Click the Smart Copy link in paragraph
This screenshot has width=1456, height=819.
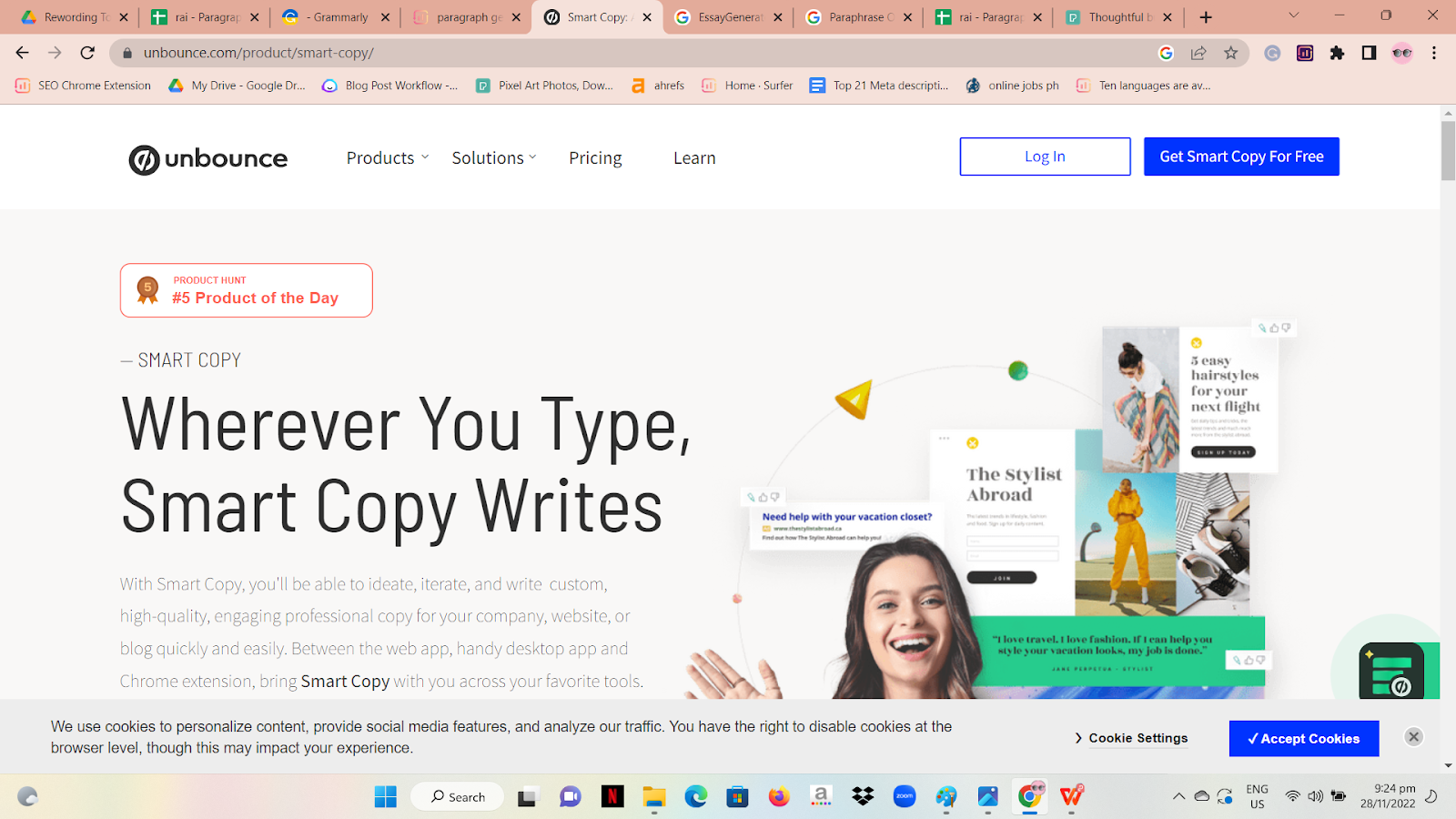pyautogui.click(x=345, y=682)
